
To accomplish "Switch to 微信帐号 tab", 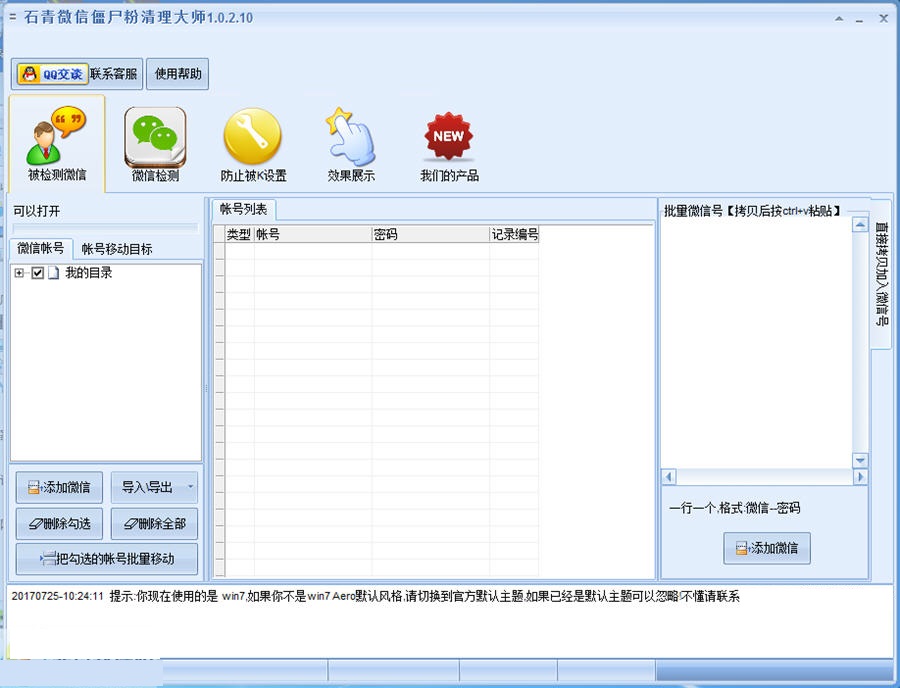I will pyautogui.click(x=41, y=248).
